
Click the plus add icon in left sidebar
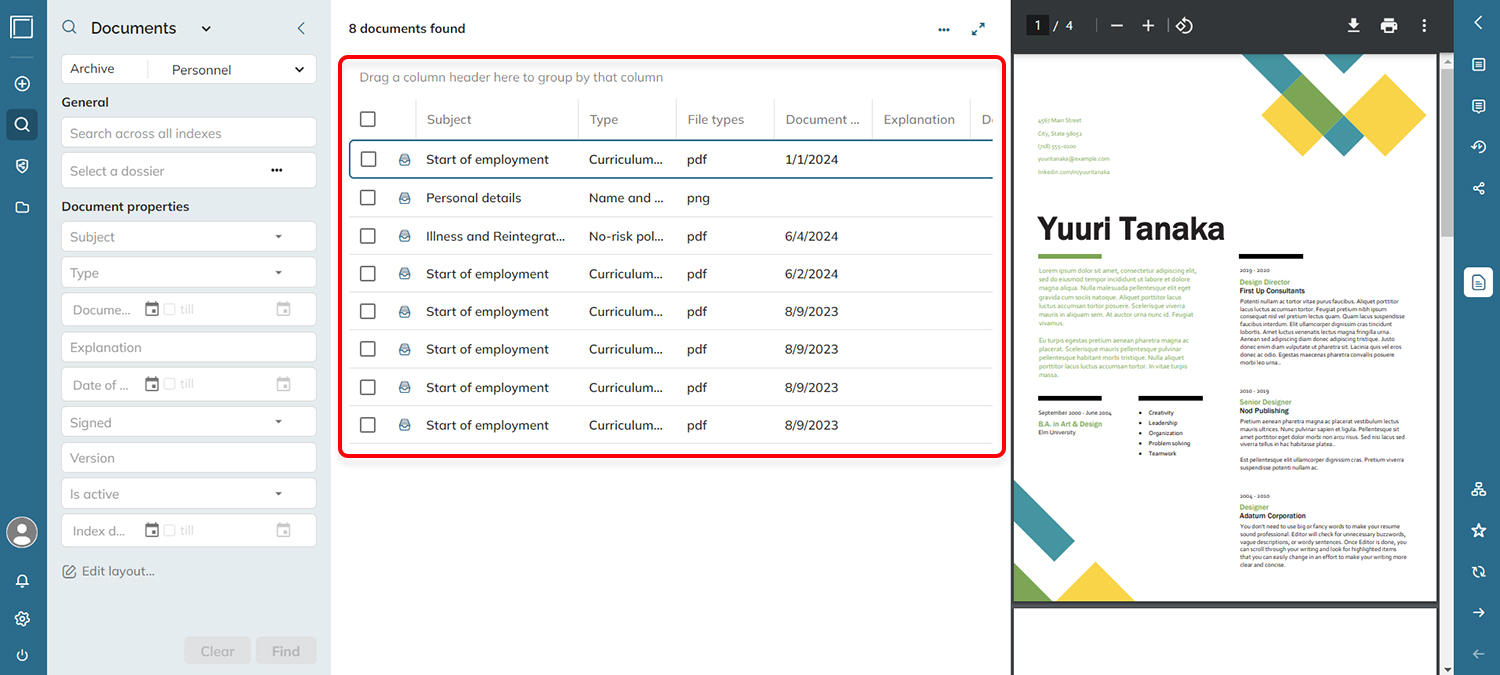coord(22,84)
